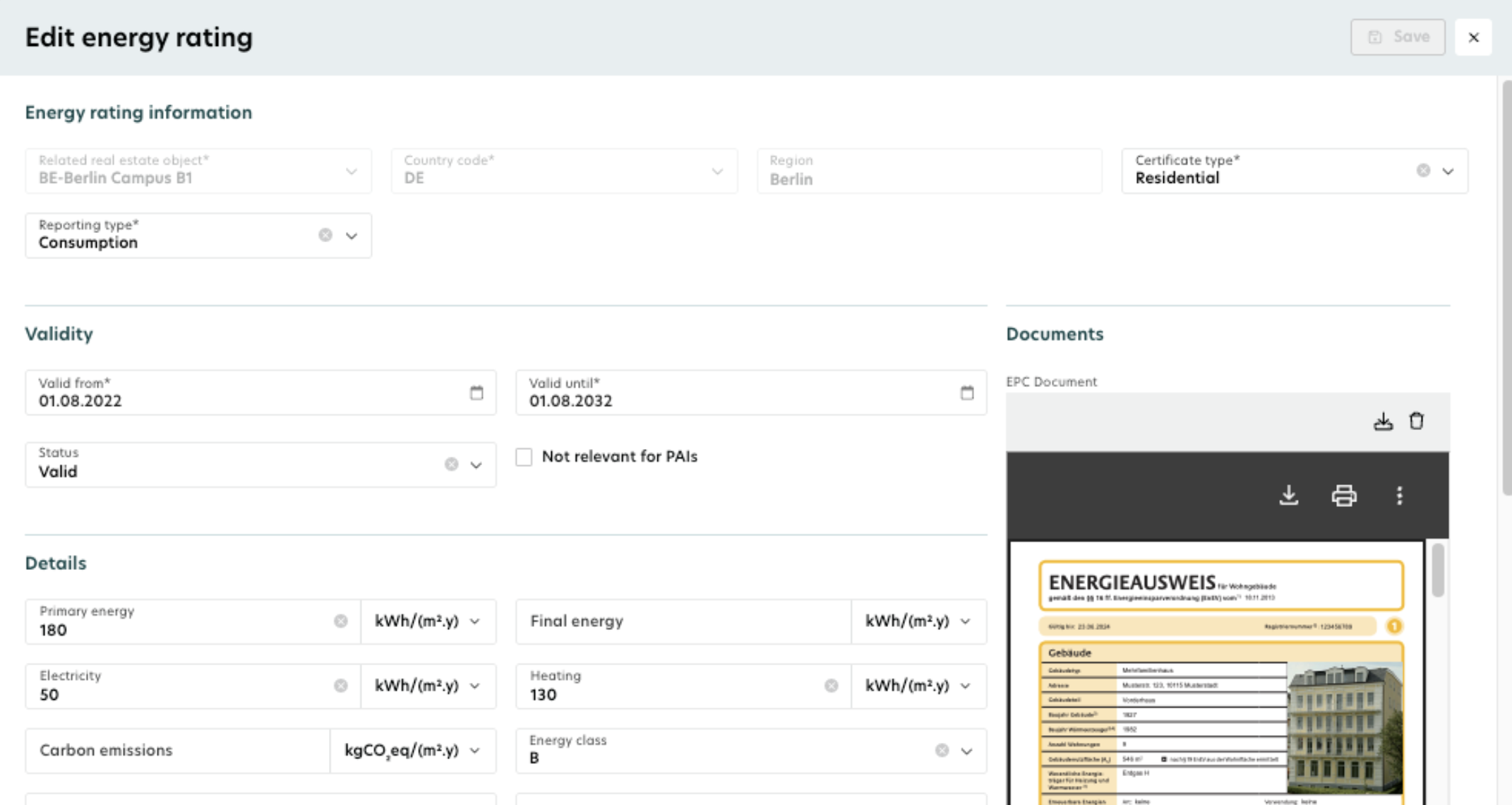Clear the Primary energy value

coord(341,621)
